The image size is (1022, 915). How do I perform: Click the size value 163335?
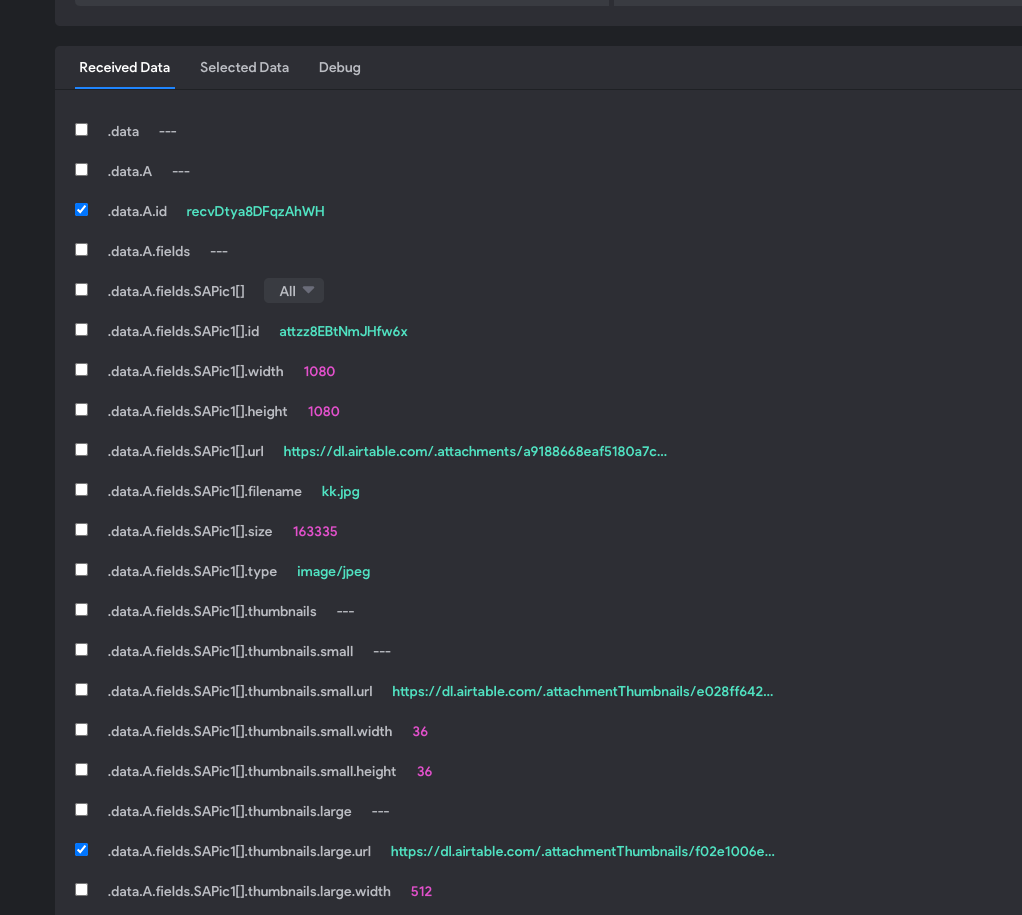(315, 531)
